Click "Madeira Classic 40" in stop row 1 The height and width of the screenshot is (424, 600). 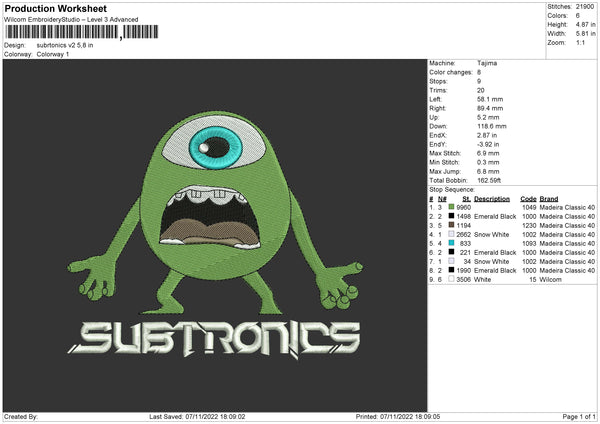pyautogui.click(x=567, y=207)
